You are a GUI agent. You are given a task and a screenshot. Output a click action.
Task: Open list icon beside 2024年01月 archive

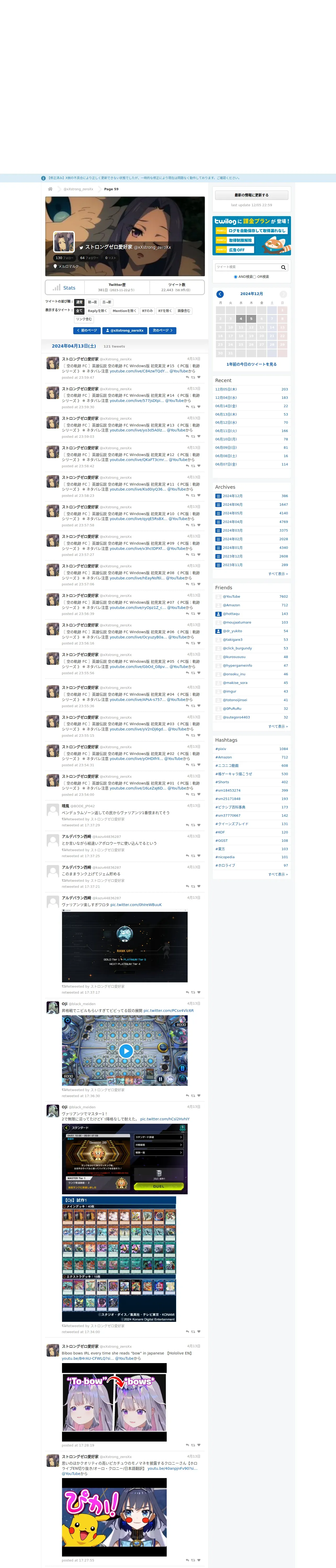218,548
